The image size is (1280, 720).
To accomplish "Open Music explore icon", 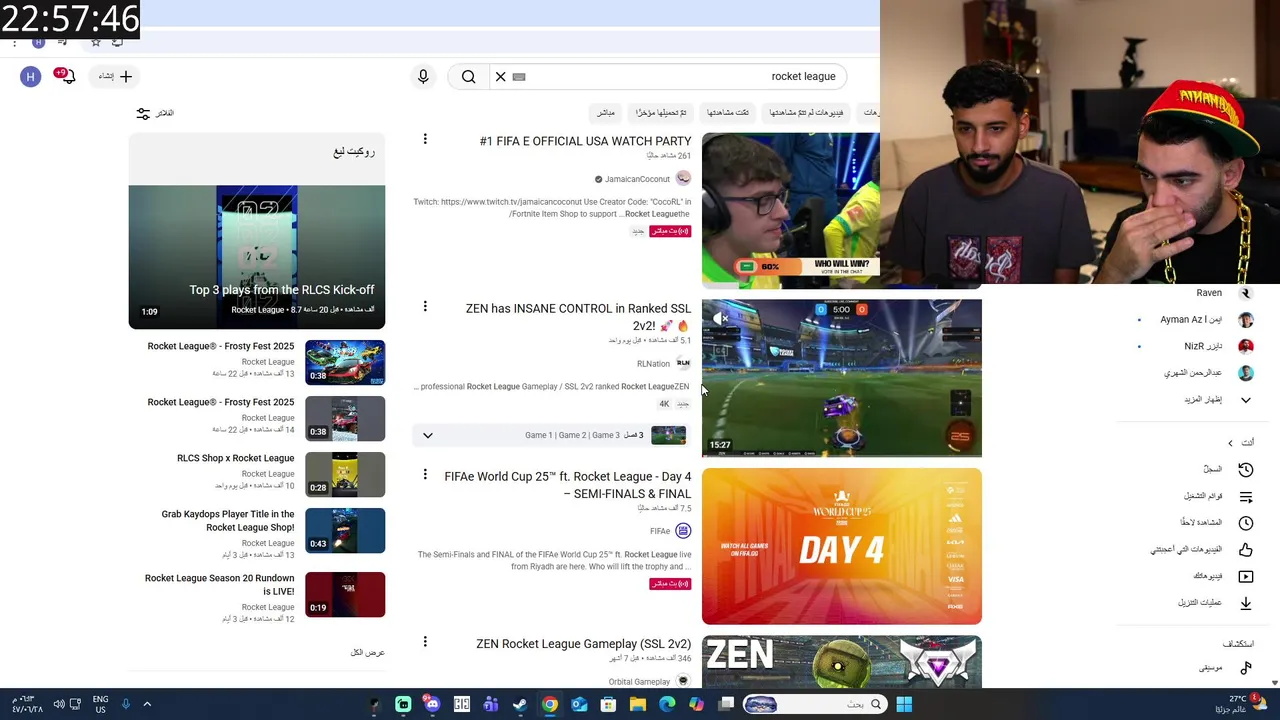I will click(x=1246, y=668).
